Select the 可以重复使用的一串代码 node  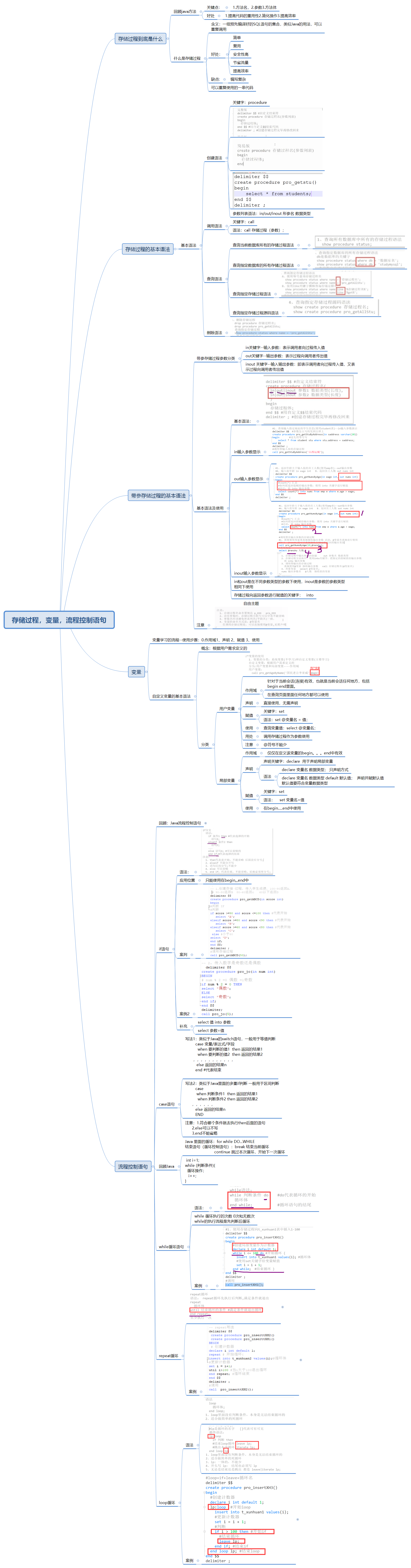click(232, 88)
